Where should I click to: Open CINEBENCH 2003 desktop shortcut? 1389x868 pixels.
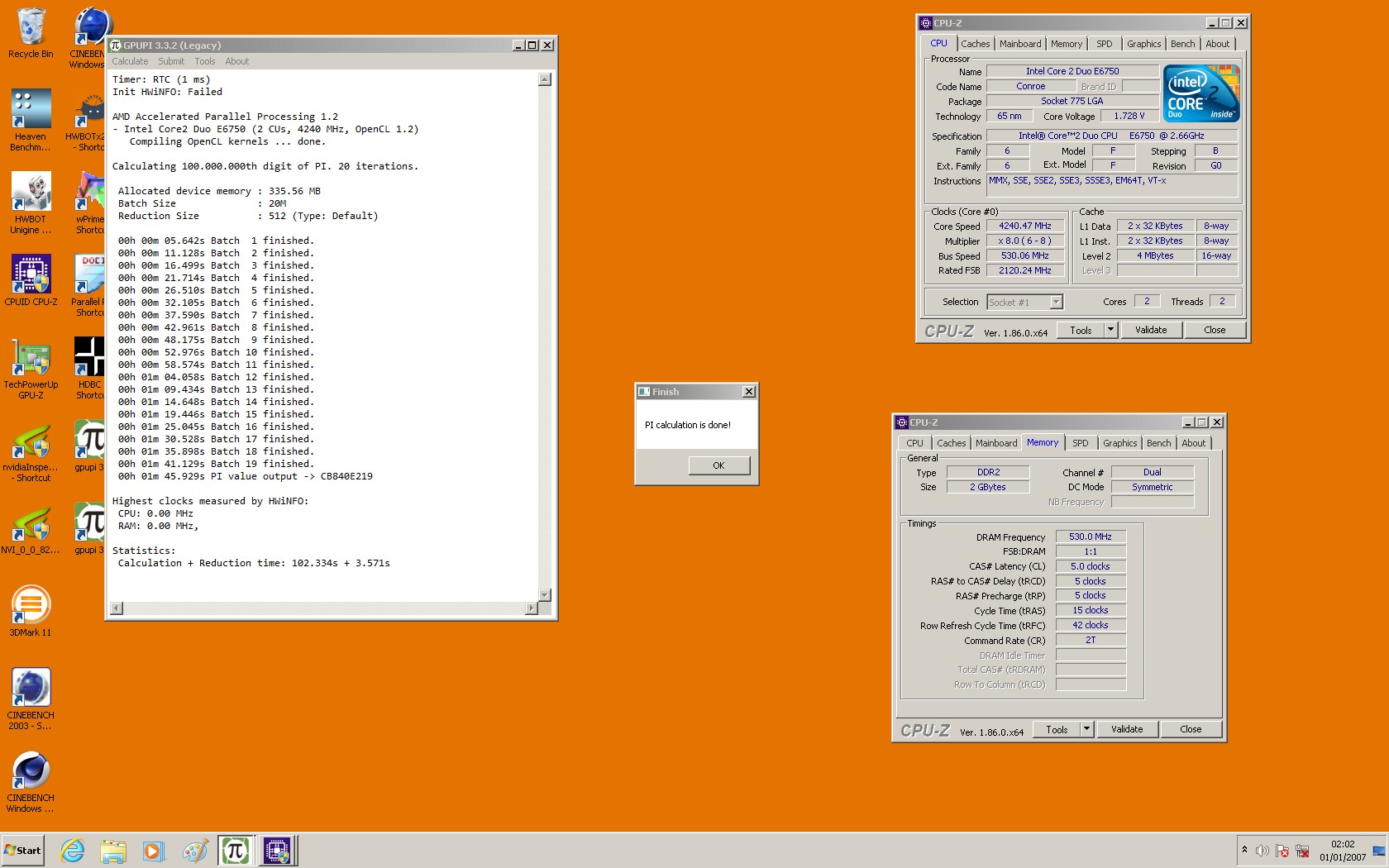pos(31,699)
